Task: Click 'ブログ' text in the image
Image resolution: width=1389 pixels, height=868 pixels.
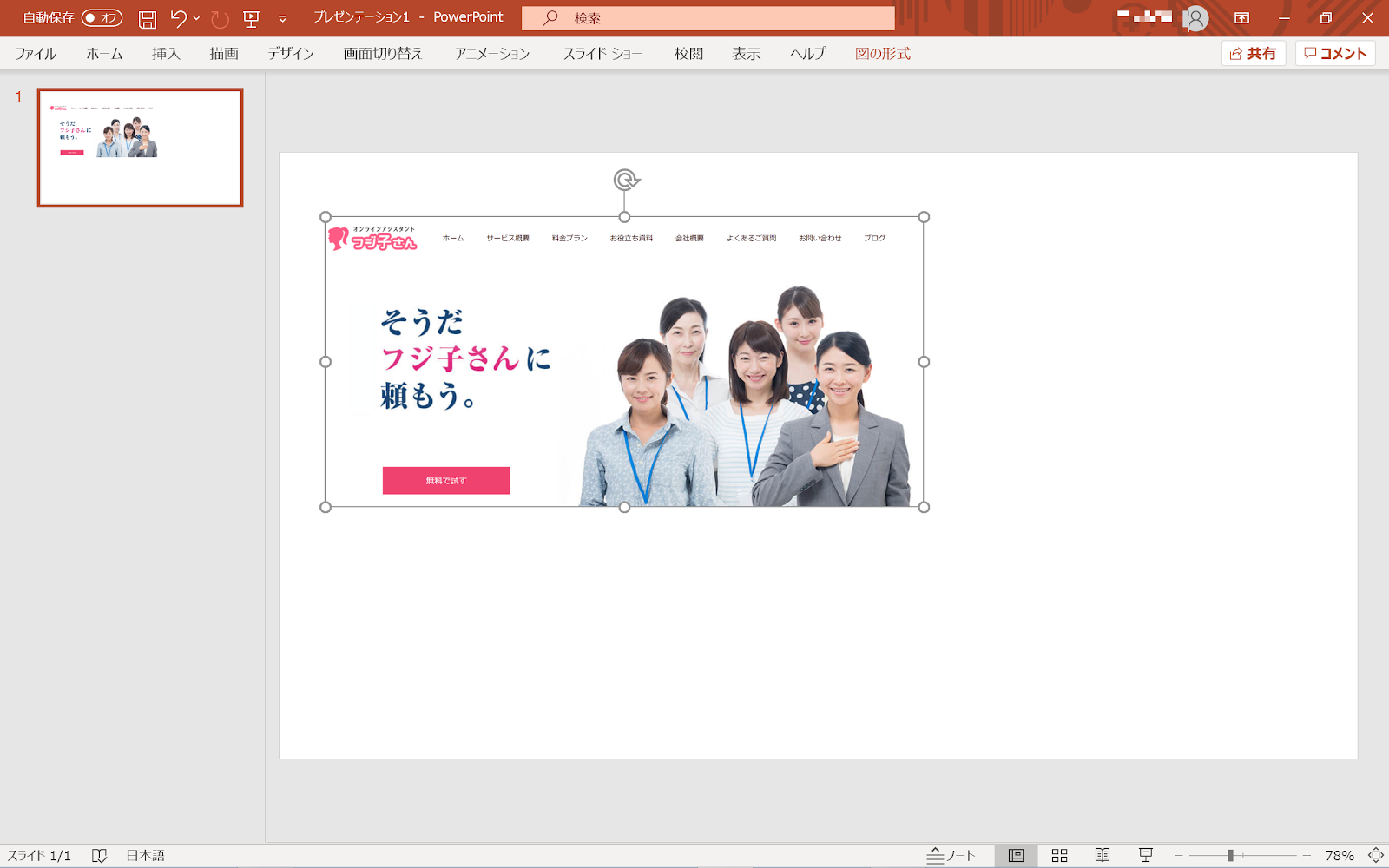Action: coord(875,238)
